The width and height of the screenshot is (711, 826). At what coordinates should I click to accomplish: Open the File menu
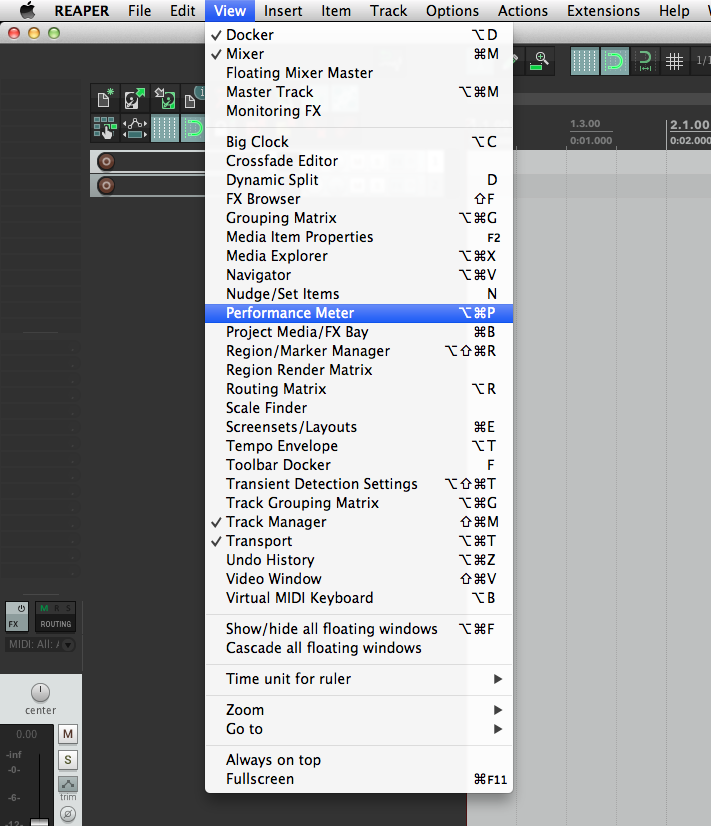click(140, 11)
